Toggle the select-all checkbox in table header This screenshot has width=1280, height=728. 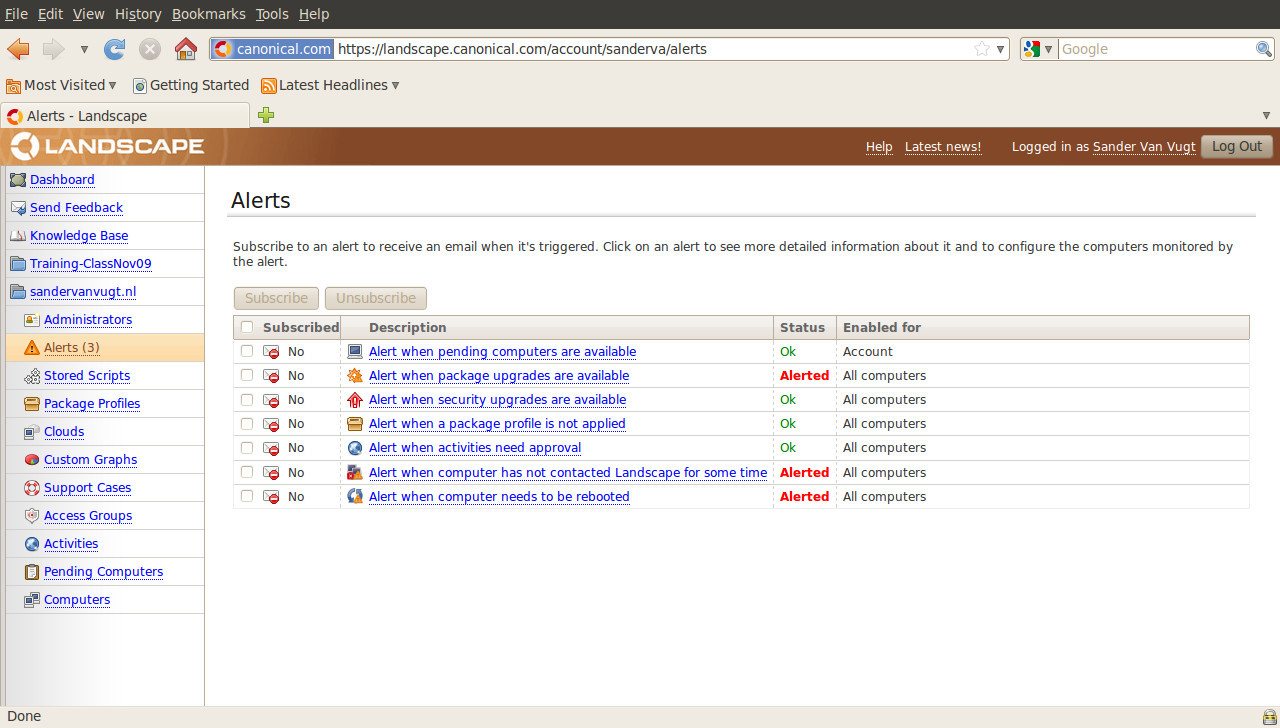(x=247, y=327)
